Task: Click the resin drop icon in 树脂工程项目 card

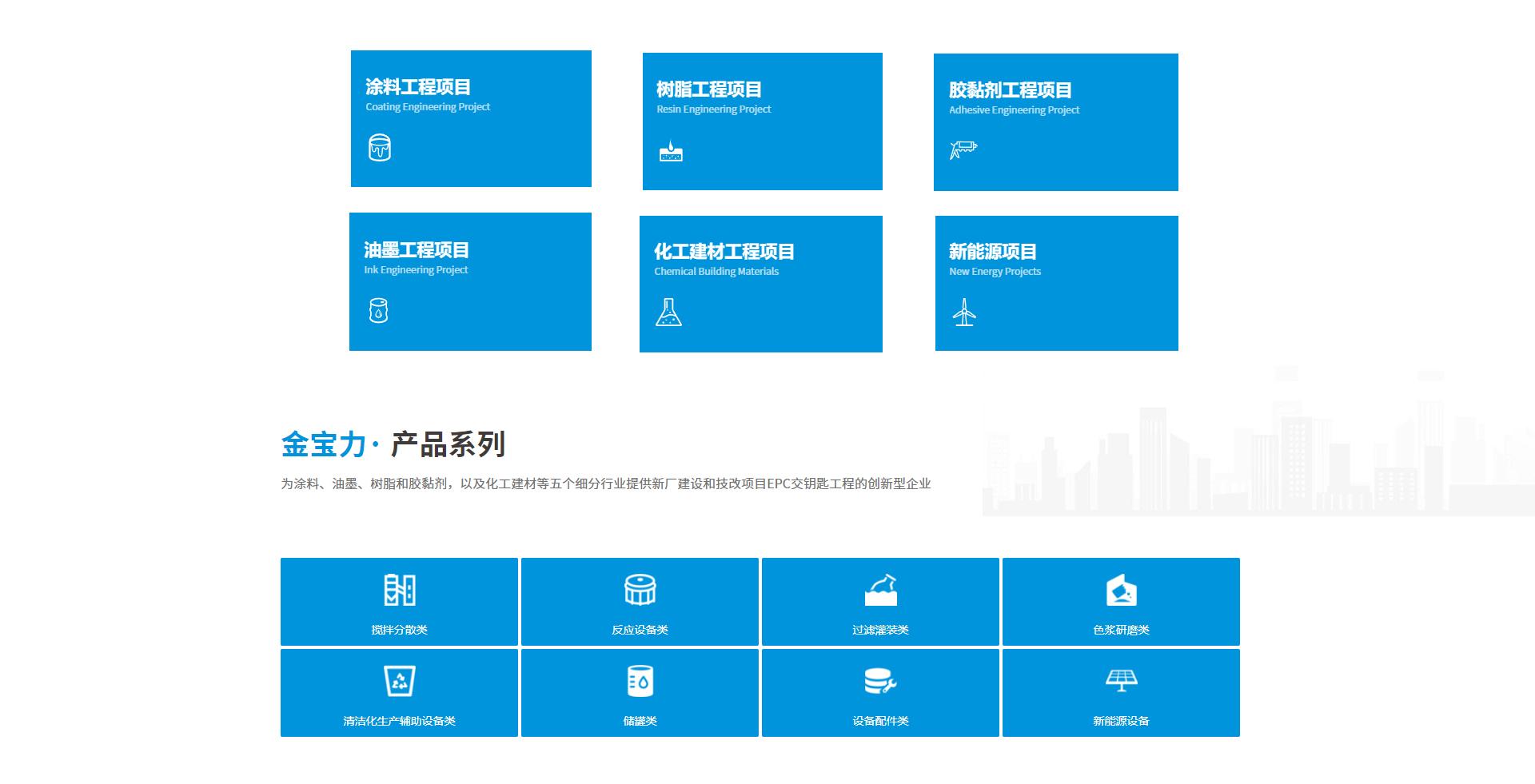Action: (671, 151)
